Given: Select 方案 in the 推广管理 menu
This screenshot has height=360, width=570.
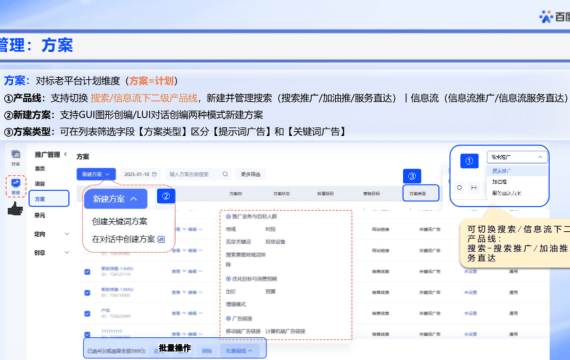Looking at the screenshot, I should pyautogui.click(x=49, y=199).
